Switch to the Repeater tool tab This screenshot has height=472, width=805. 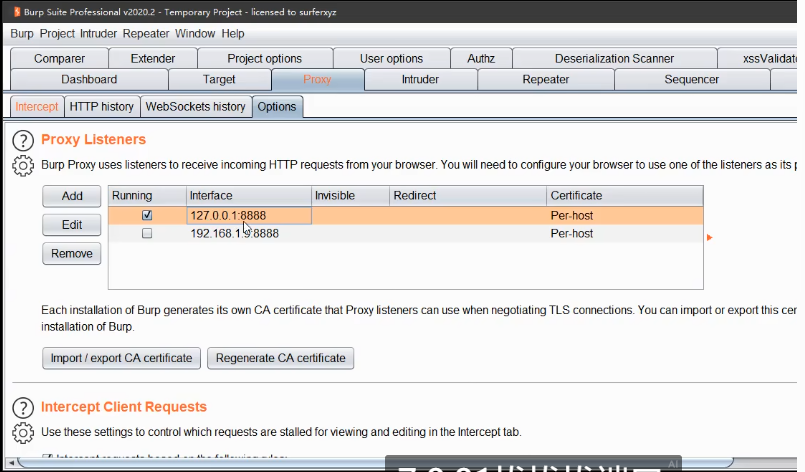(545, 80)
